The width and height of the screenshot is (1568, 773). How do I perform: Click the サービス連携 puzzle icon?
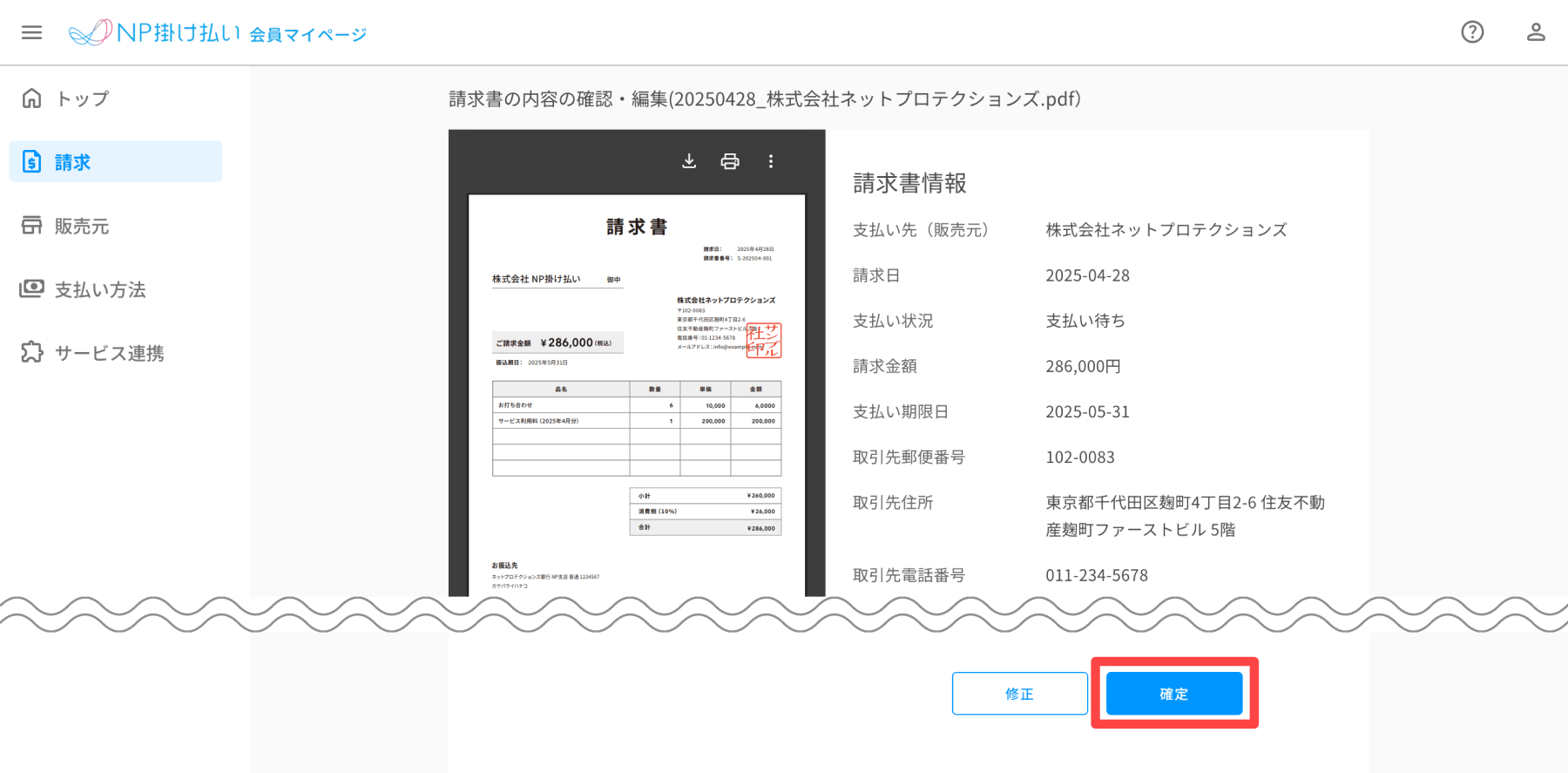coord(32,352)
